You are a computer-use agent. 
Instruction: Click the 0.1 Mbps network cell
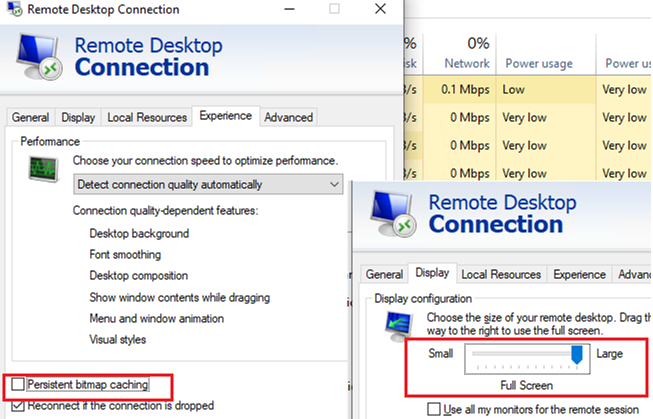pos(460,90)
